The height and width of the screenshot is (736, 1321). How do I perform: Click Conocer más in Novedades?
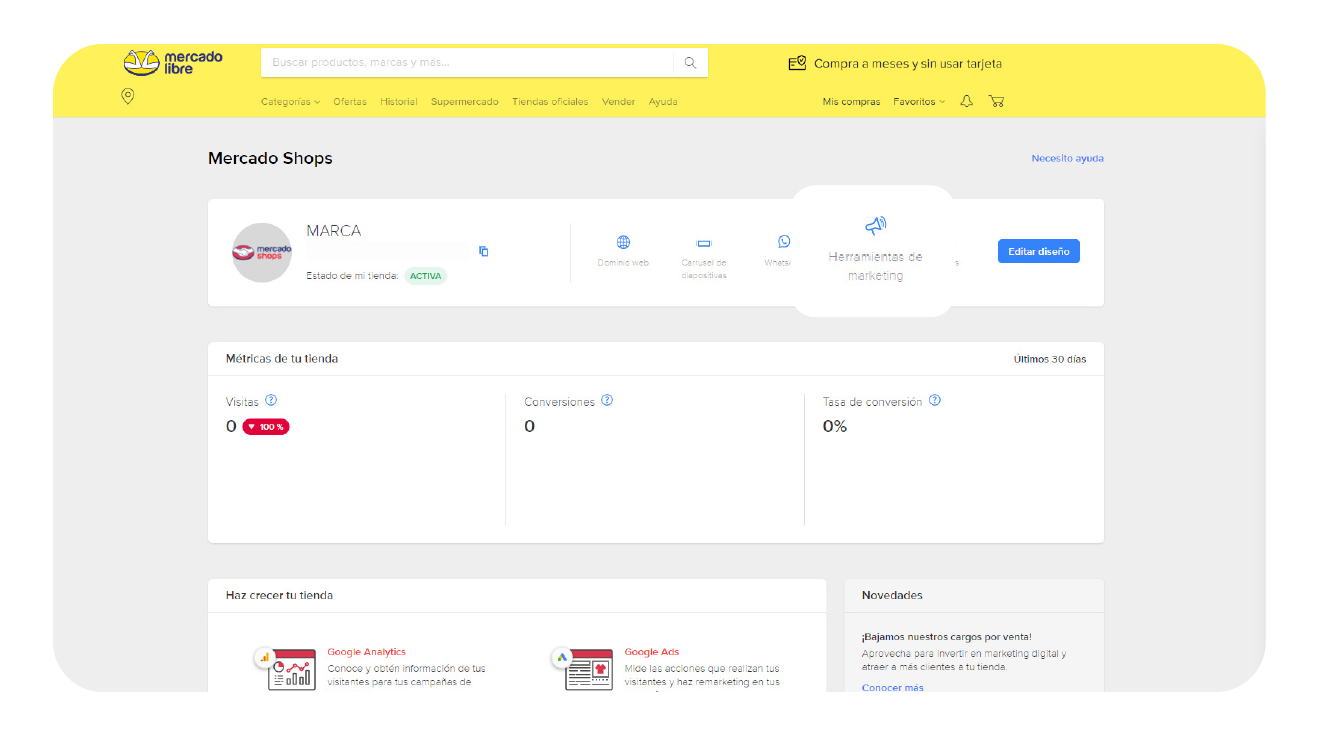tap(893, 688)
